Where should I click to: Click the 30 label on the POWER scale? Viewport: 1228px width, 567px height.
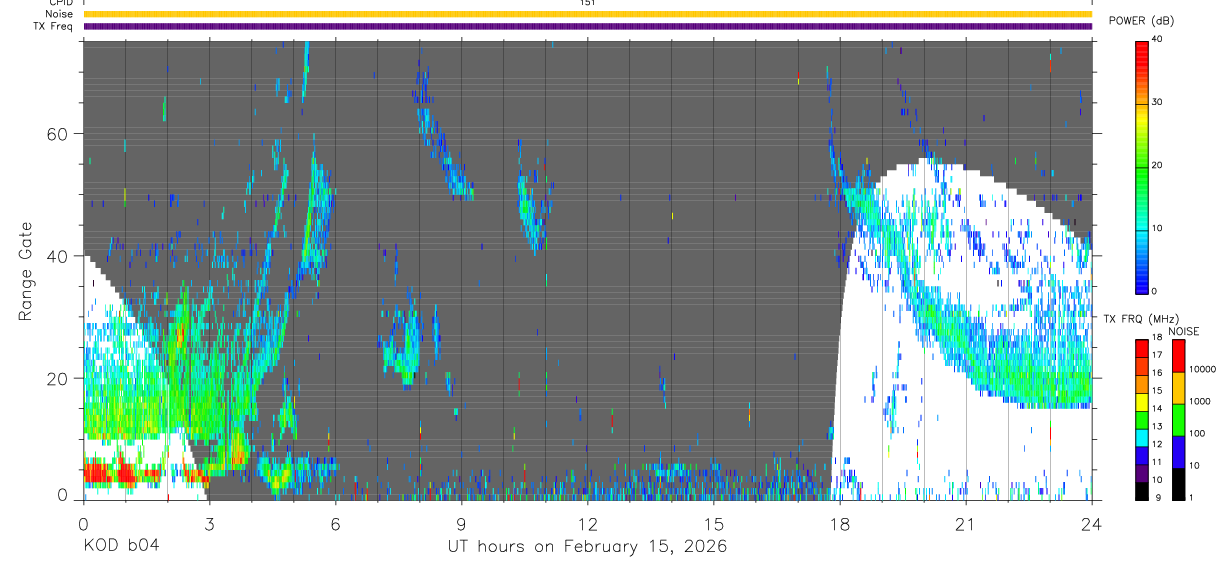[x=1158, y=102]
